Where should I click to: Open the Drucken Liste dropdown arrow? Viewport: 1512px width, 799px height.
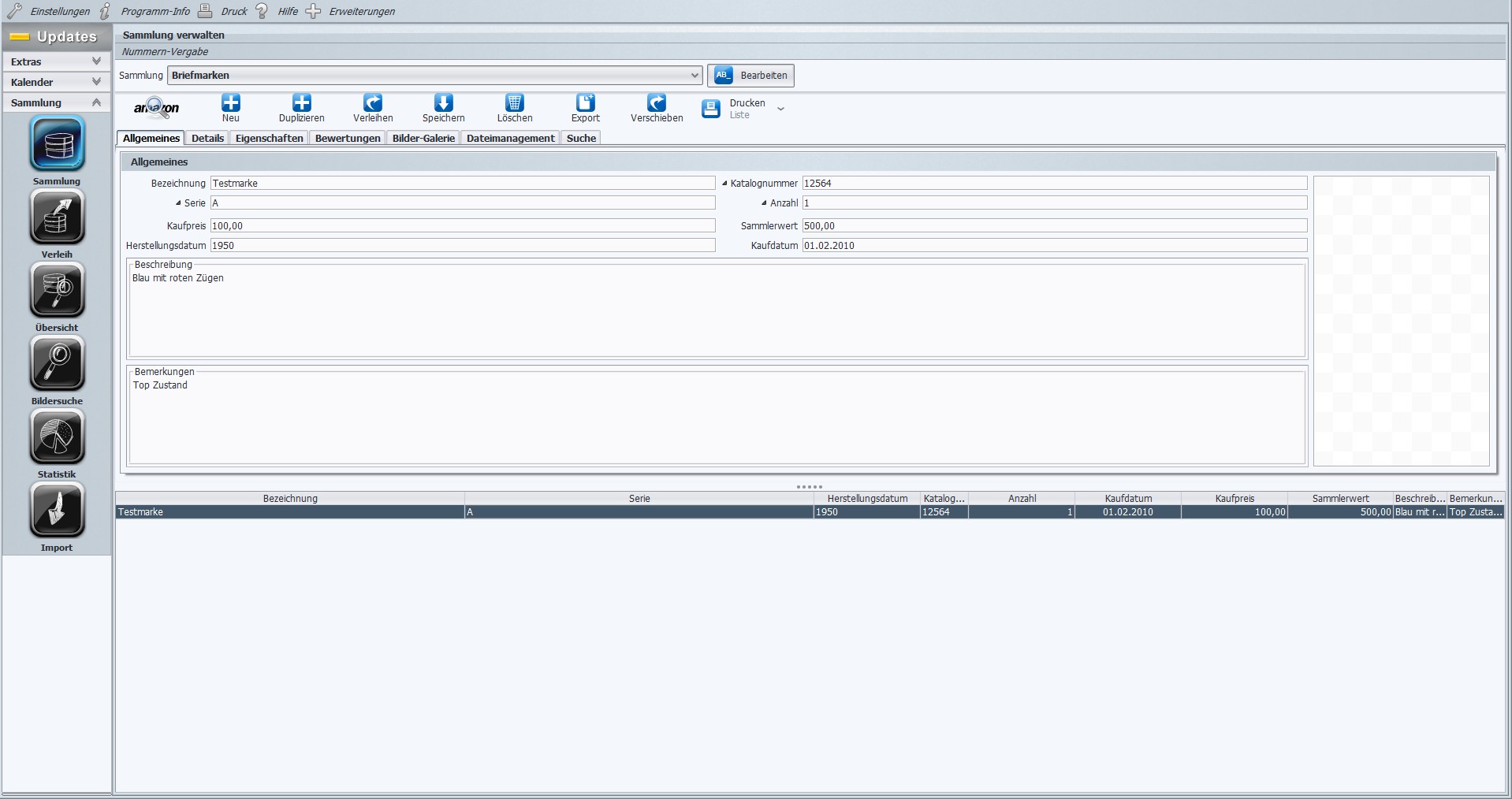[780, 109]
